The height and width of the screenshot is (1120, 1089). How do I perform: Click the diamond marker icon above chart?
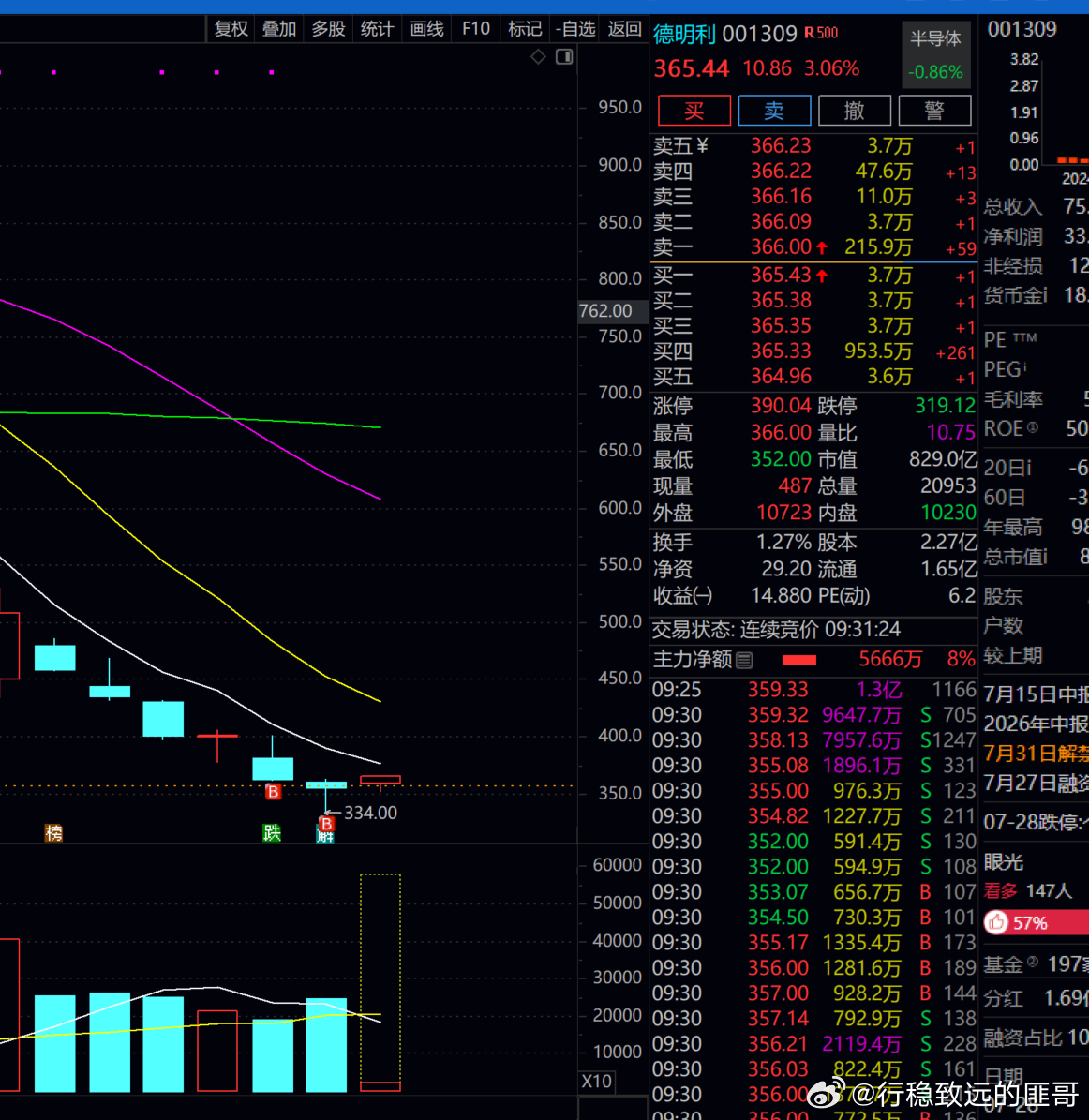click(539, 56)
